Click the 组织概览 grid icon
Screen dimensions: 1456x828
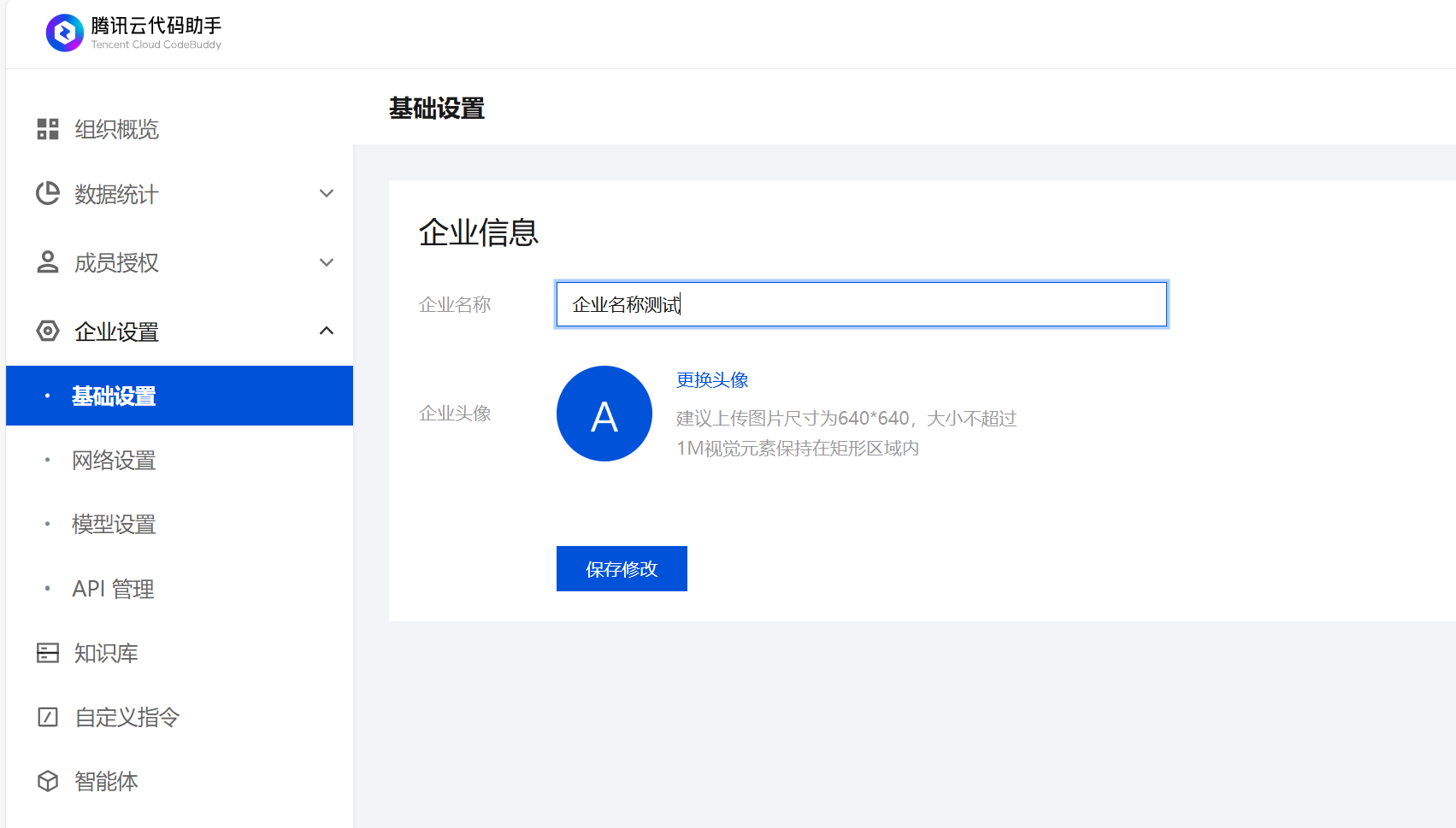pos(48,129)
